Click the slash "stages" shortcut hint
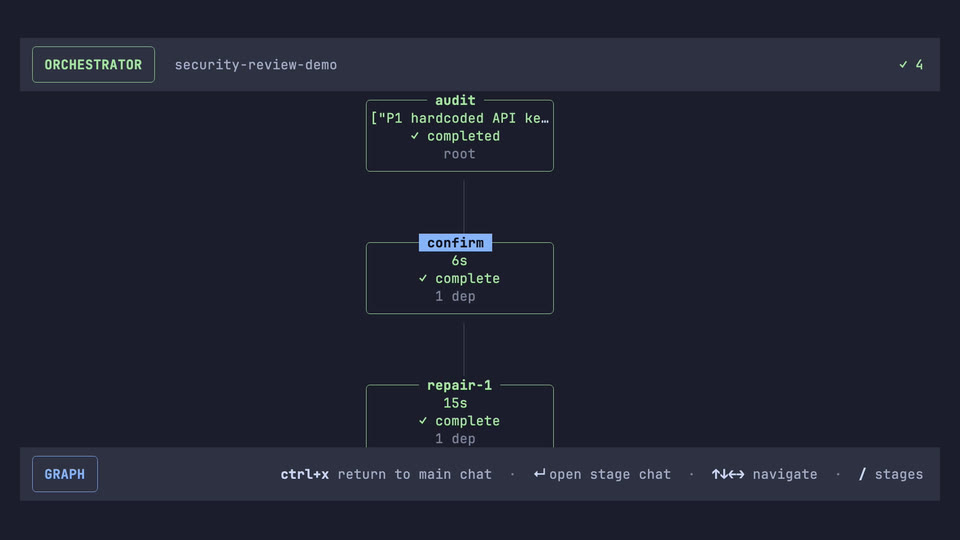This screenshot has height=540, width=960. click(891, 474)
